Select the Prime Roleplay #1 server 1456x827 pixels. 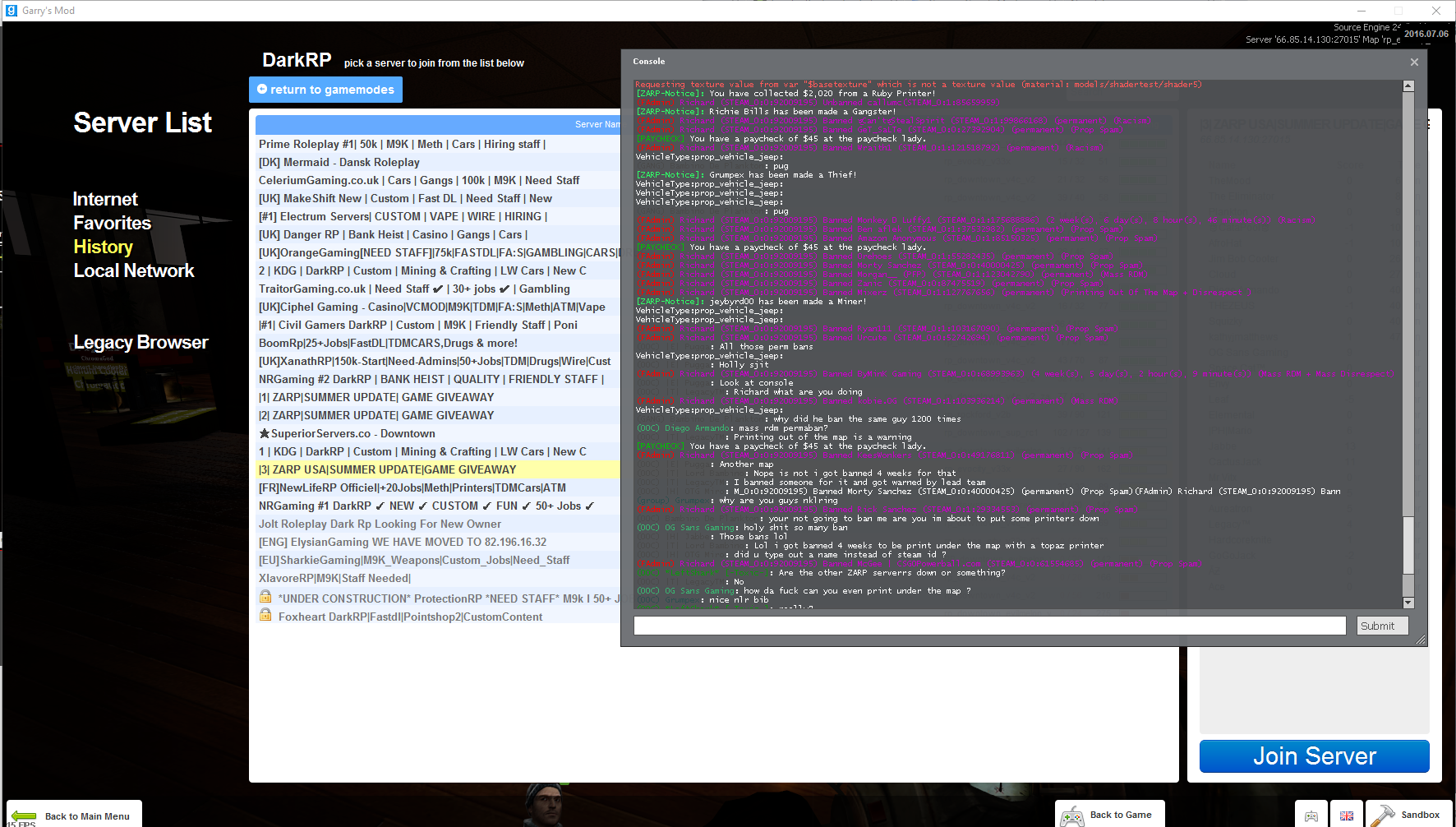[438, 144]
